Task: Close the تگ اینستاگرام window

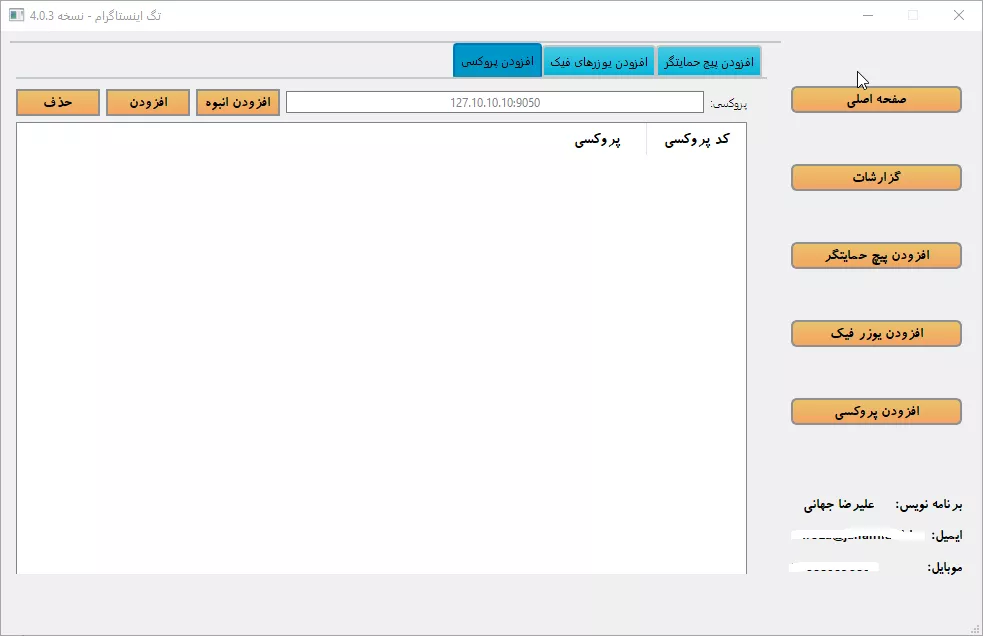Action: pos(959,16)
